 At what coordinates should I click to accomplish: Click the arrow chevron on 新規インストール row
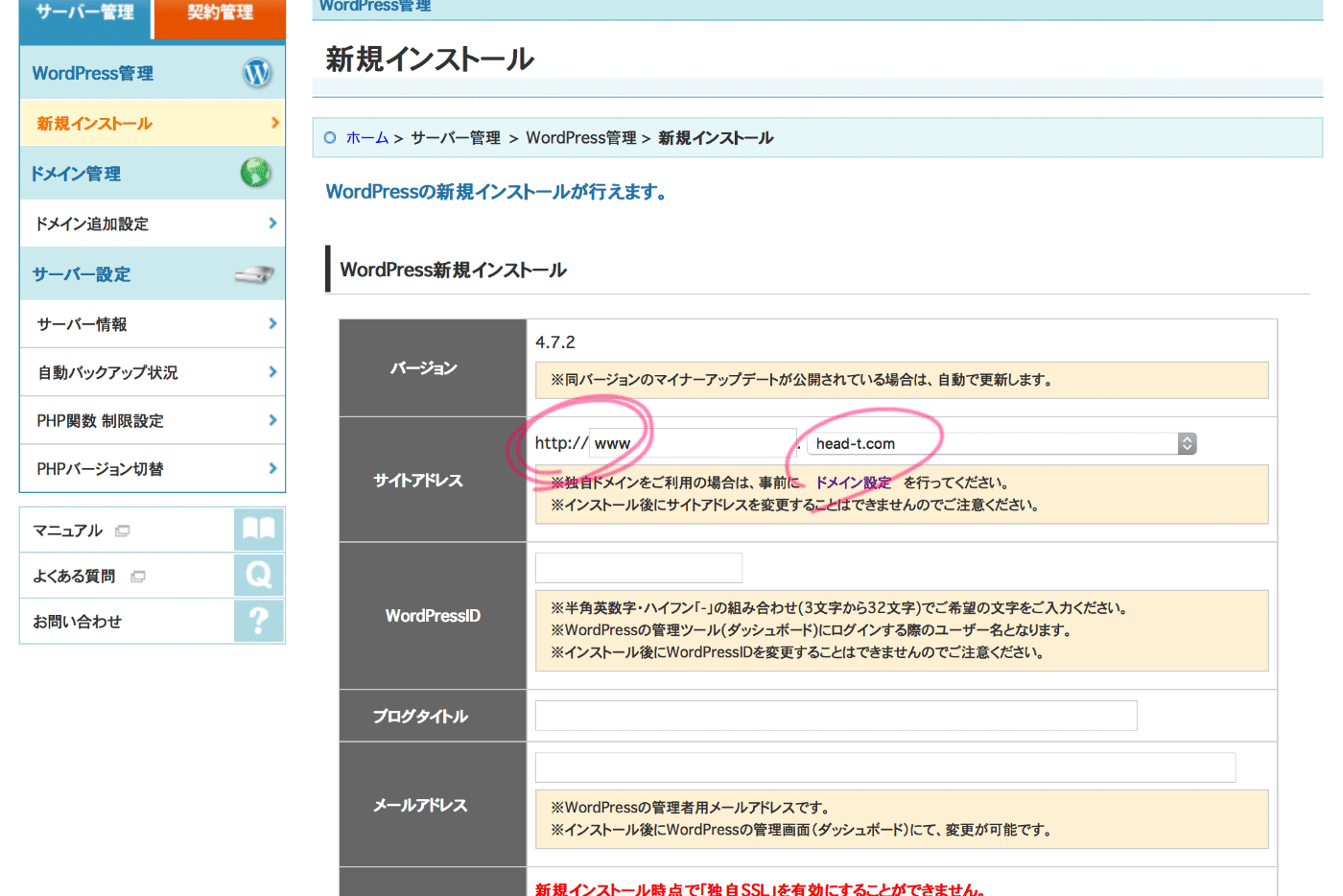[275, 123]
